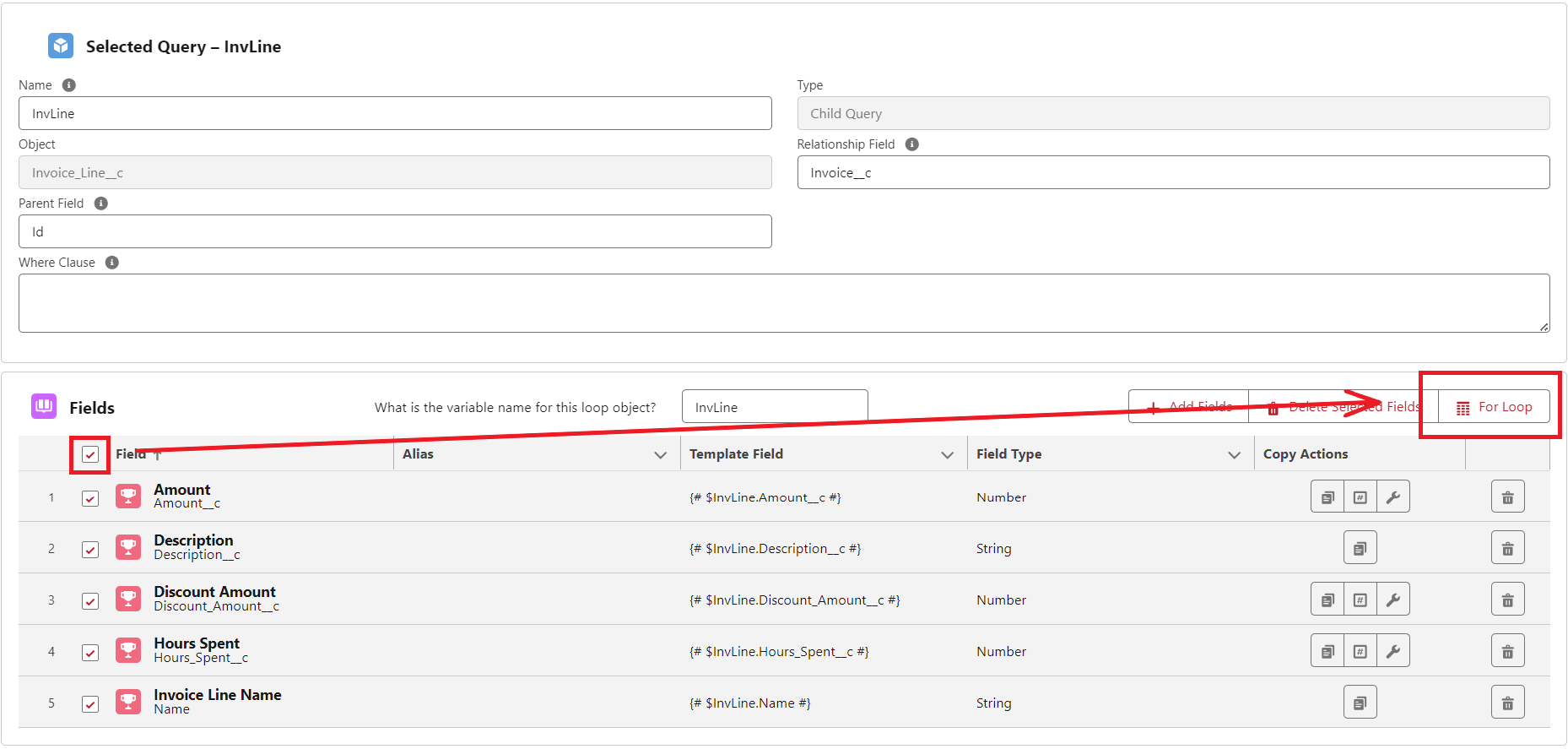Image resolution: width=1568 pixels, height=749 pixels.
Task: Open the Alias column dropdown menu
Action: tap(660, 455)
